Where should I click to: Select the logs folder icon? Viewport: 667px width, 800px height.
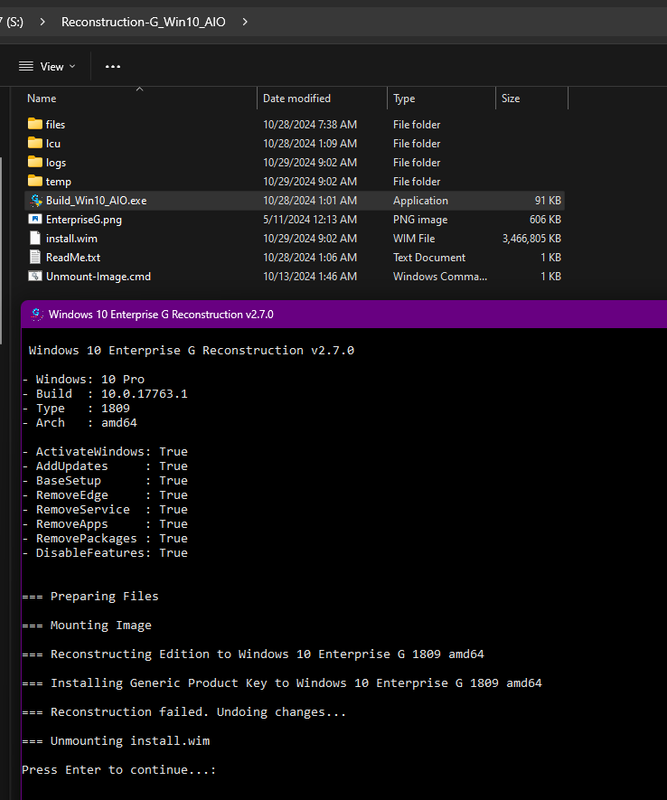[x=35, y=162]
